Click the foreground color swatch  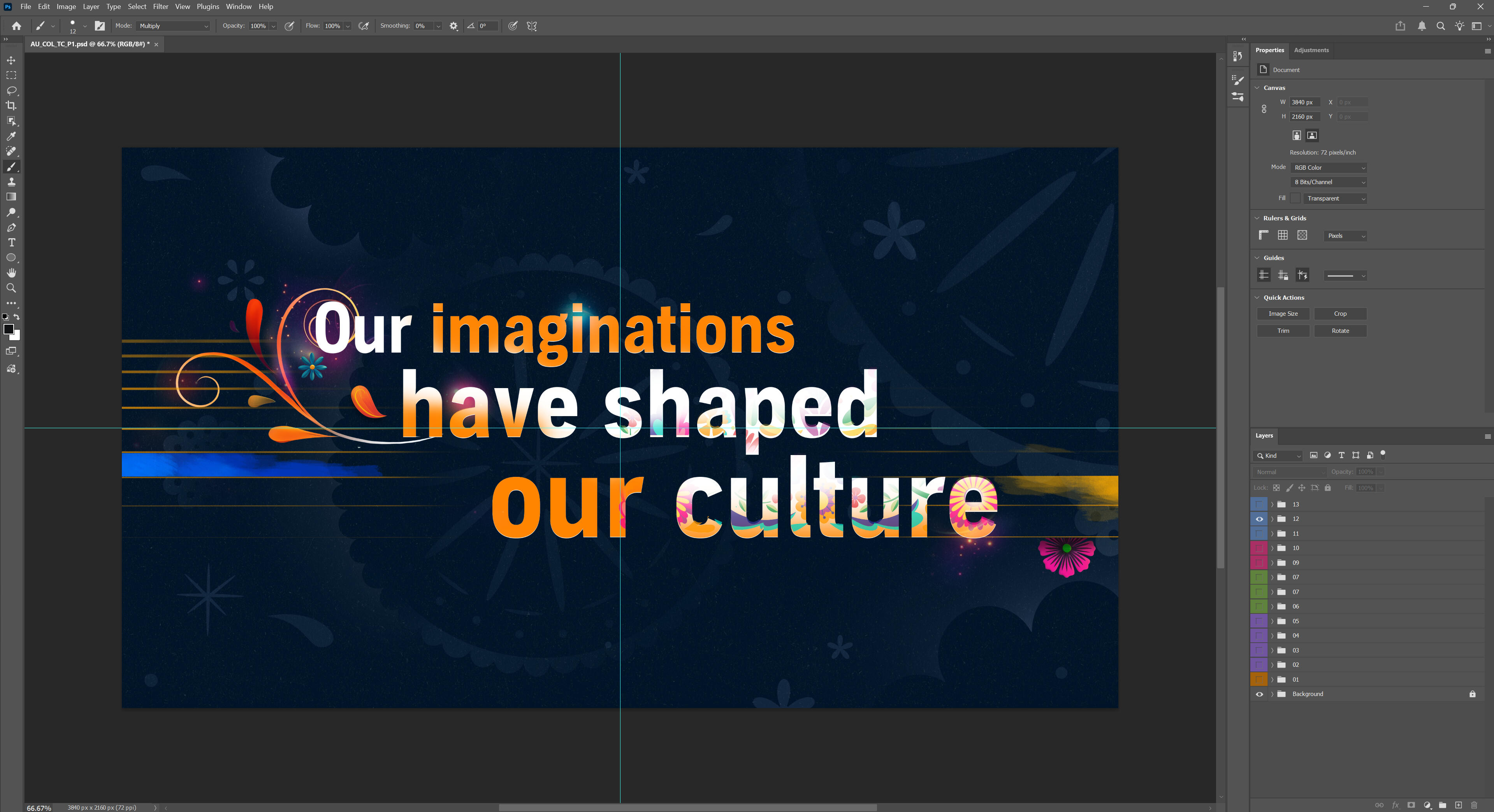(8, 329)
